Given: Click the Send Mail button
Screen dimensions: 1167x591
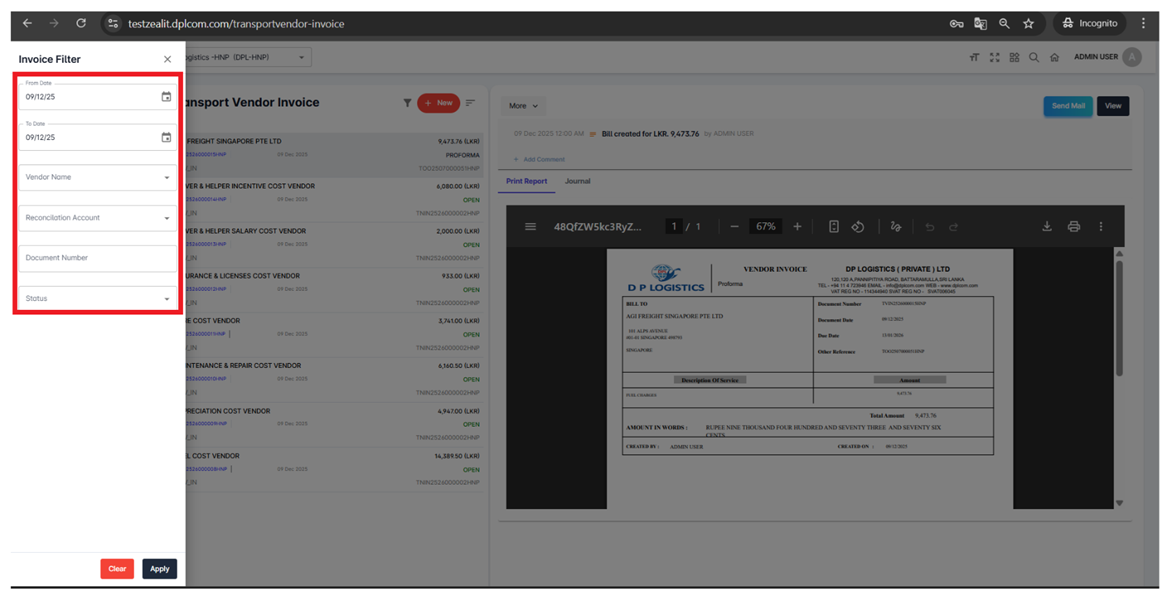Looking at the screenshot, I should coord(1067,106).
